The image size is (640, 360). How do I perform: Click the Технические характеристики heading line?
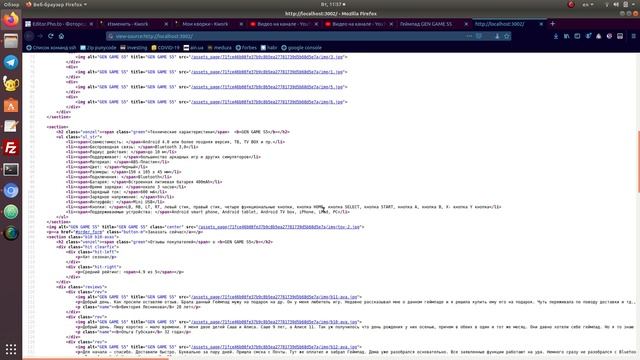[173, 132]
